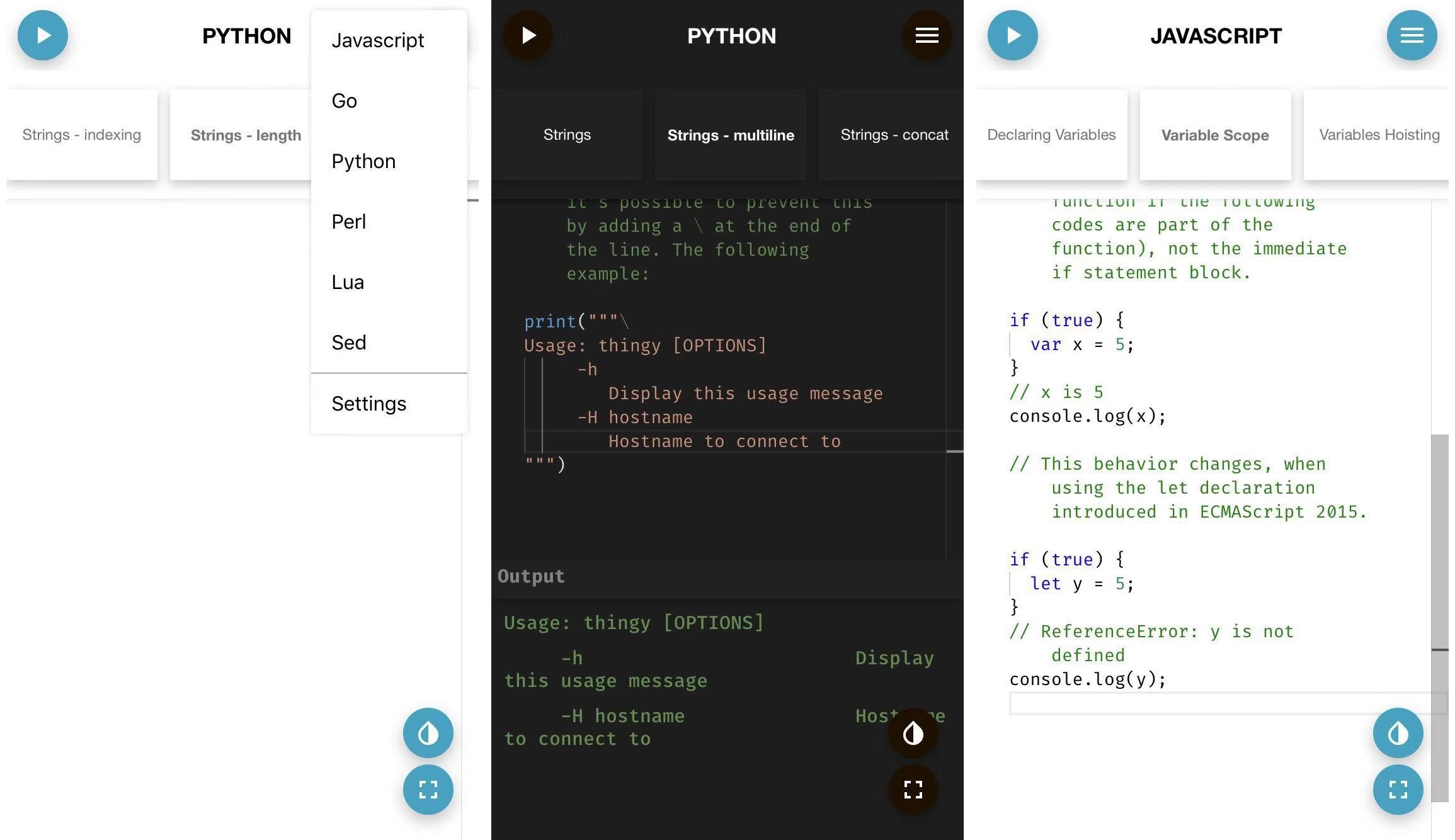The image size is (1455, 840).
Task: Click the console.log(y); line
Action: [1088, 679]
